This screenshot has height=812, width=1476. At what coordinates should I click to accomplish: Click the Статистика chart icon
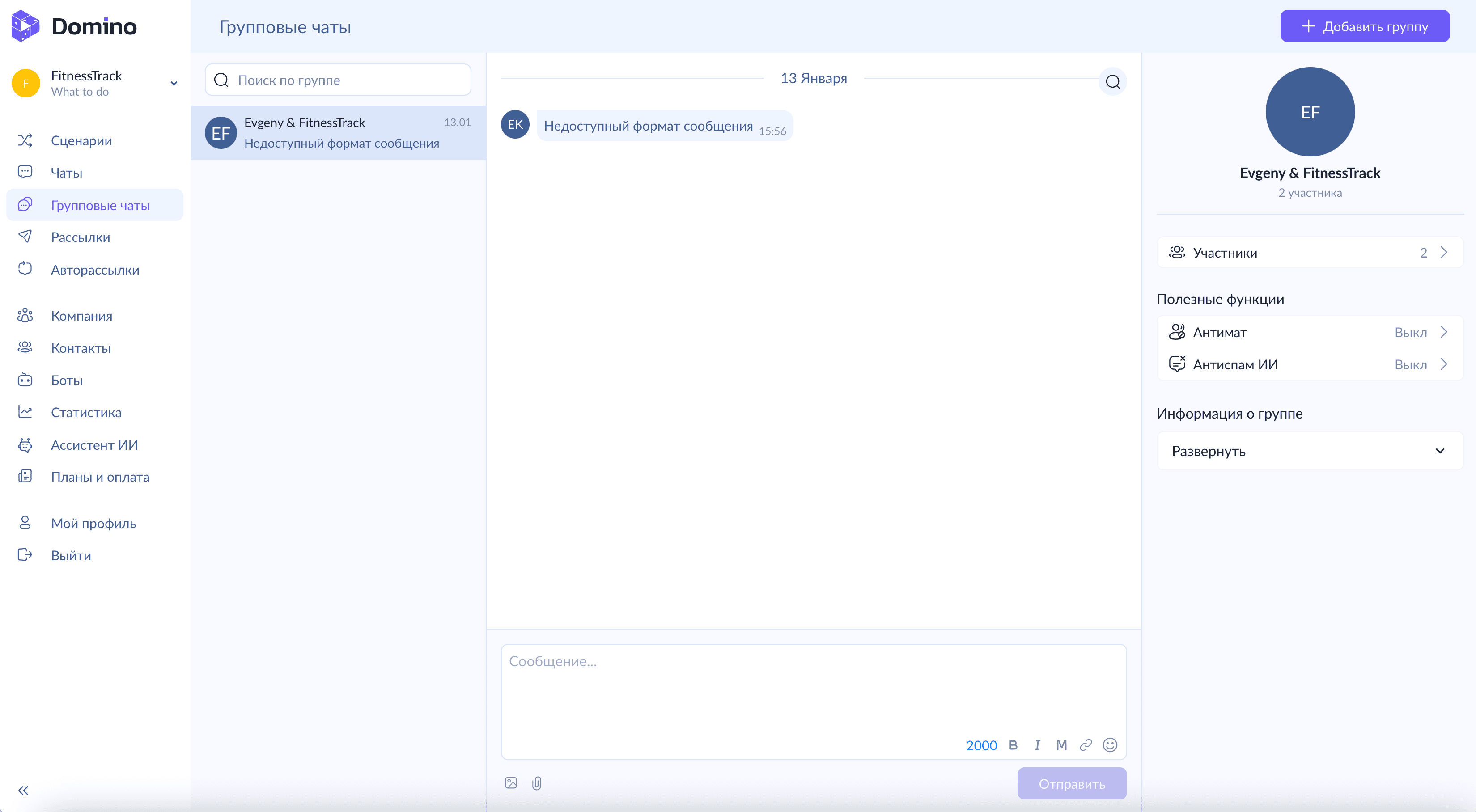(x=25, y=412)
